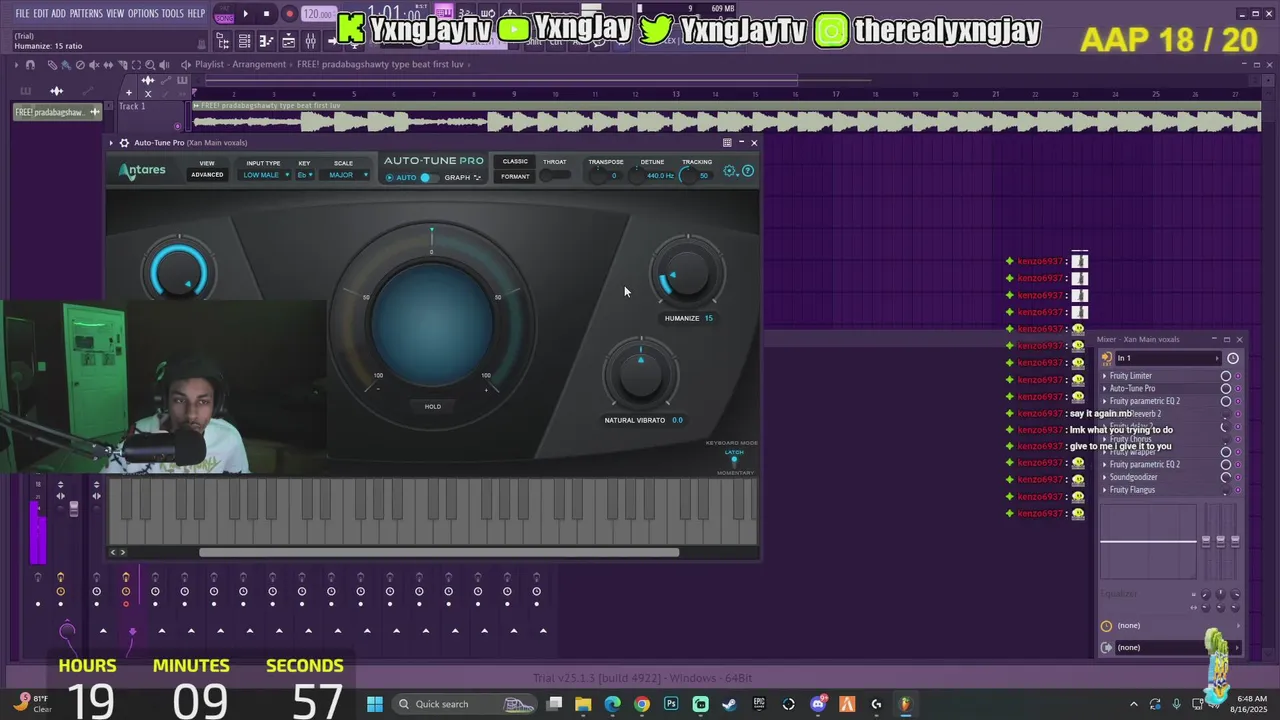Click the taskbar Quick search box
Image resolution: width=1280 pixels, height=720 pixels.
pyautogui.click(x=466, y=704)
